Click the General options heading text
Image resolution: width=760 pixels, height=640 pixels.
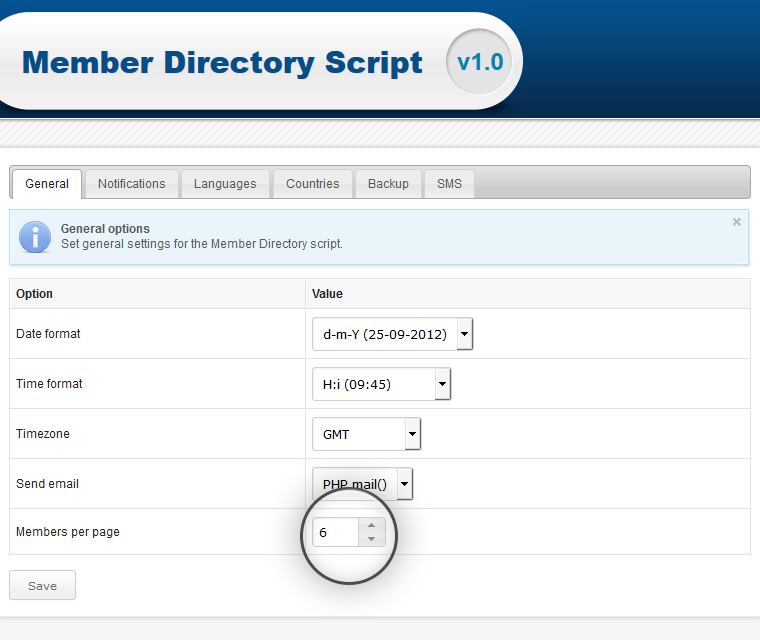point(105,228)
